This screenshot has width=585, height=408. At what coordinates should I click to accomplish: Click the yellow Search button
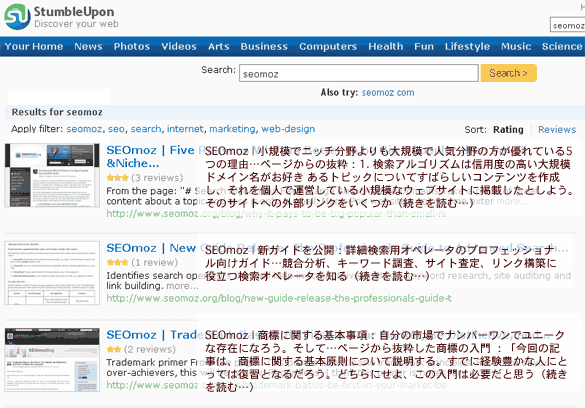pyautogui.click(x=509, y=73)
